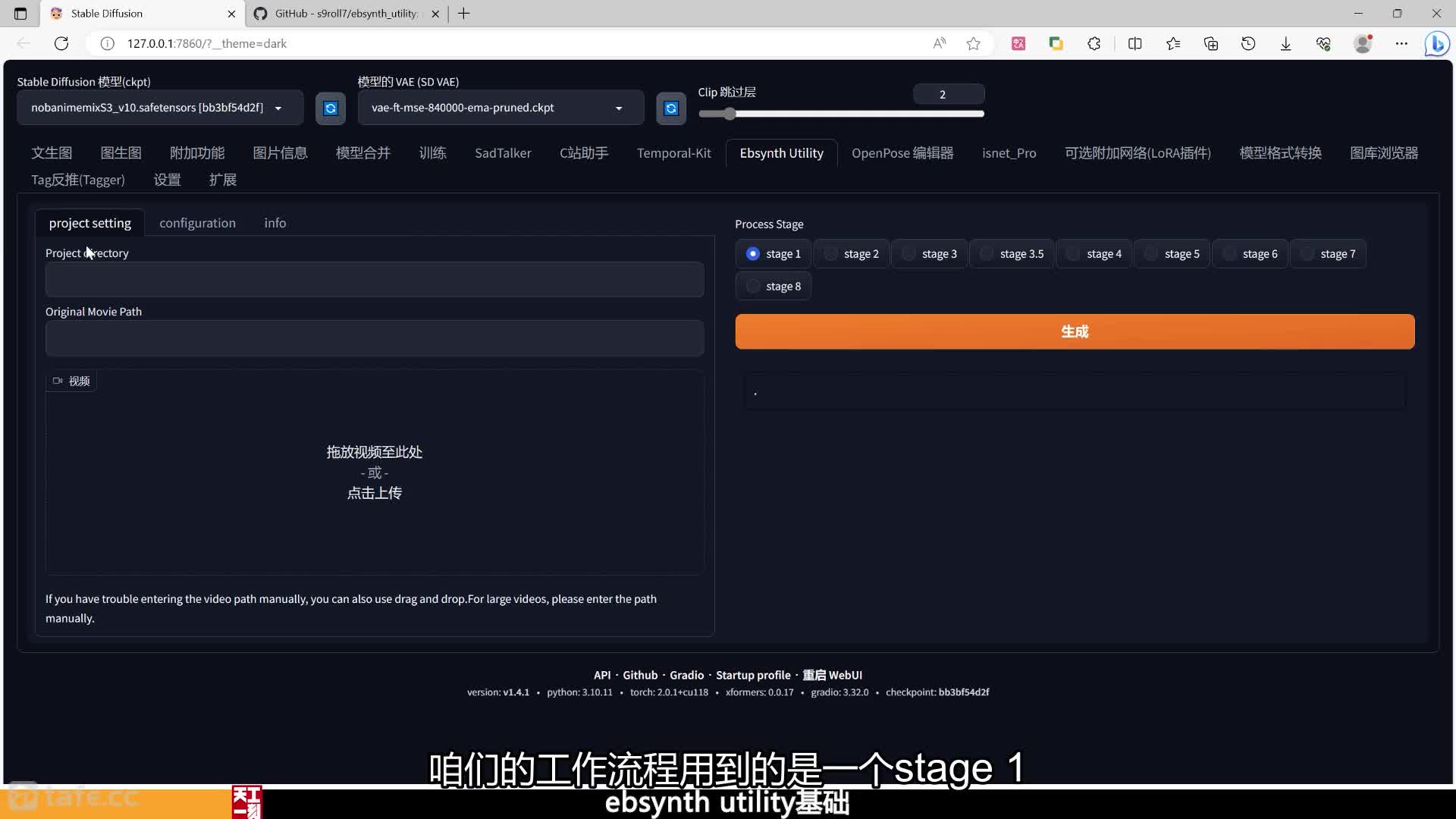Add page to favorites star

click(974, 43)
